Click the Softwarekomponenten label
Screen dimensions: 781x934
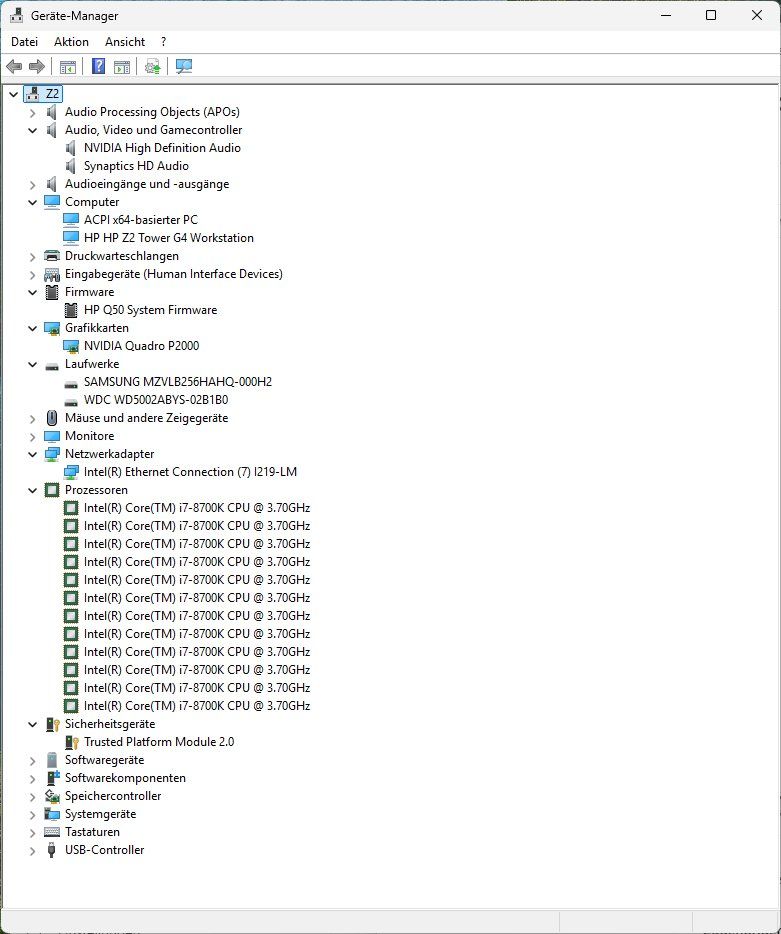(125, 778)
